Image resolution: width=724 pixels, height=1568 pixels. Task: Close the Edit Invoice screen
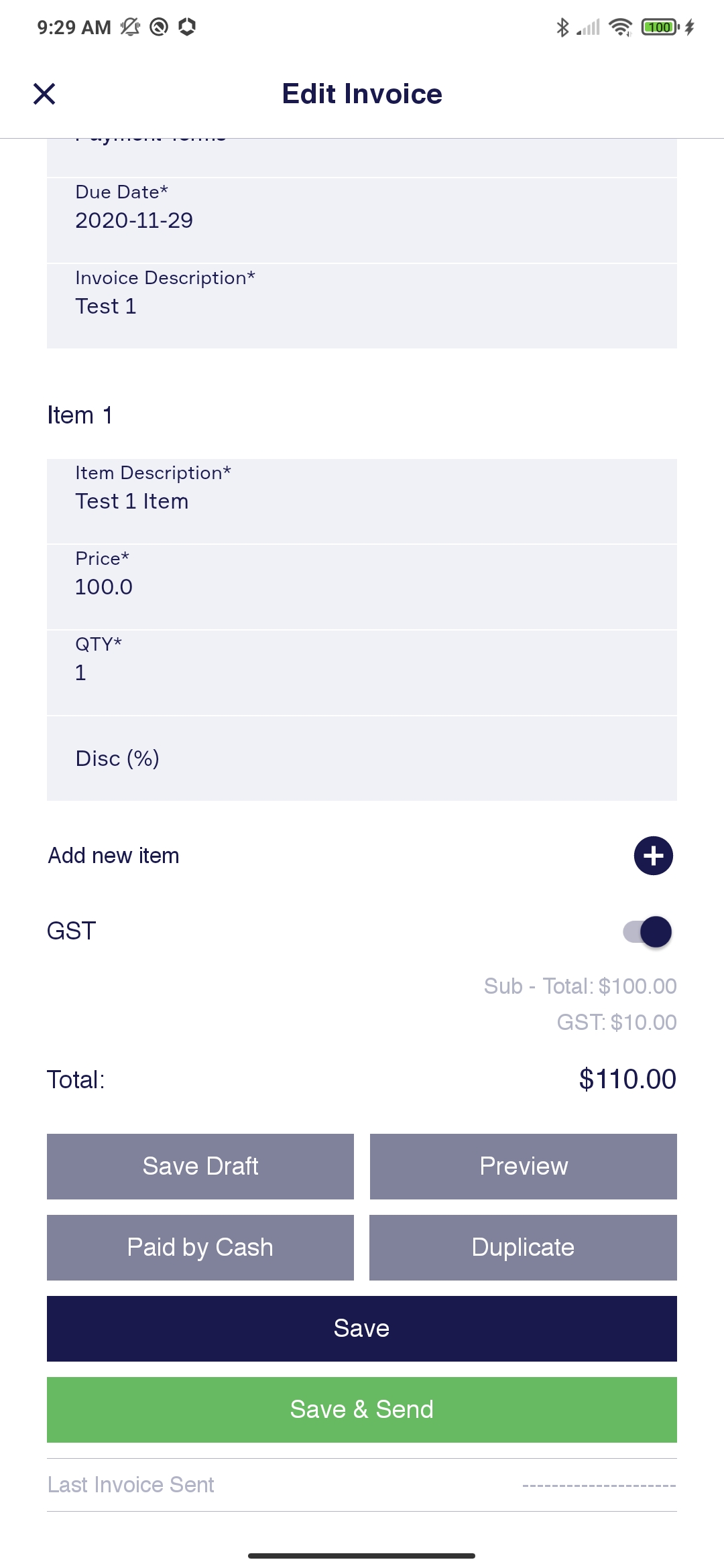click(x=44, y=94)
